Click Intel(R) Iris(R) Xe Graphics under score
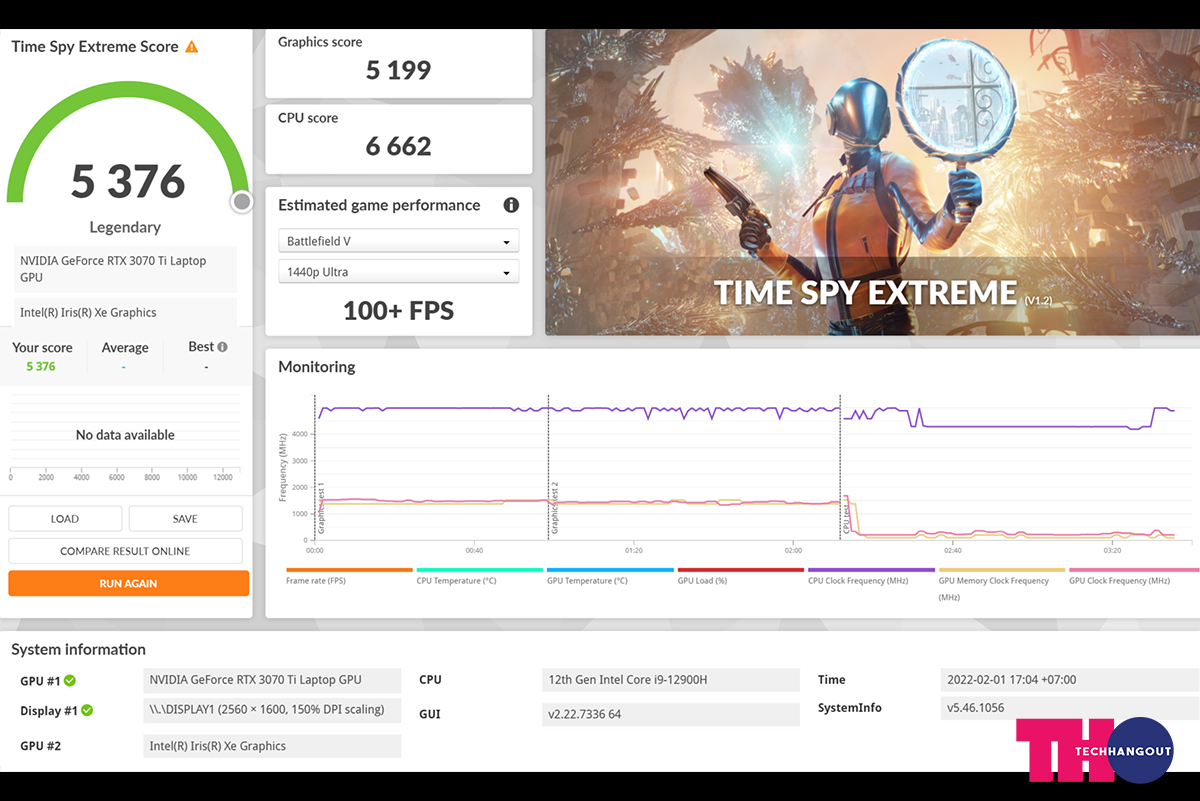 [x=126, y=312]
